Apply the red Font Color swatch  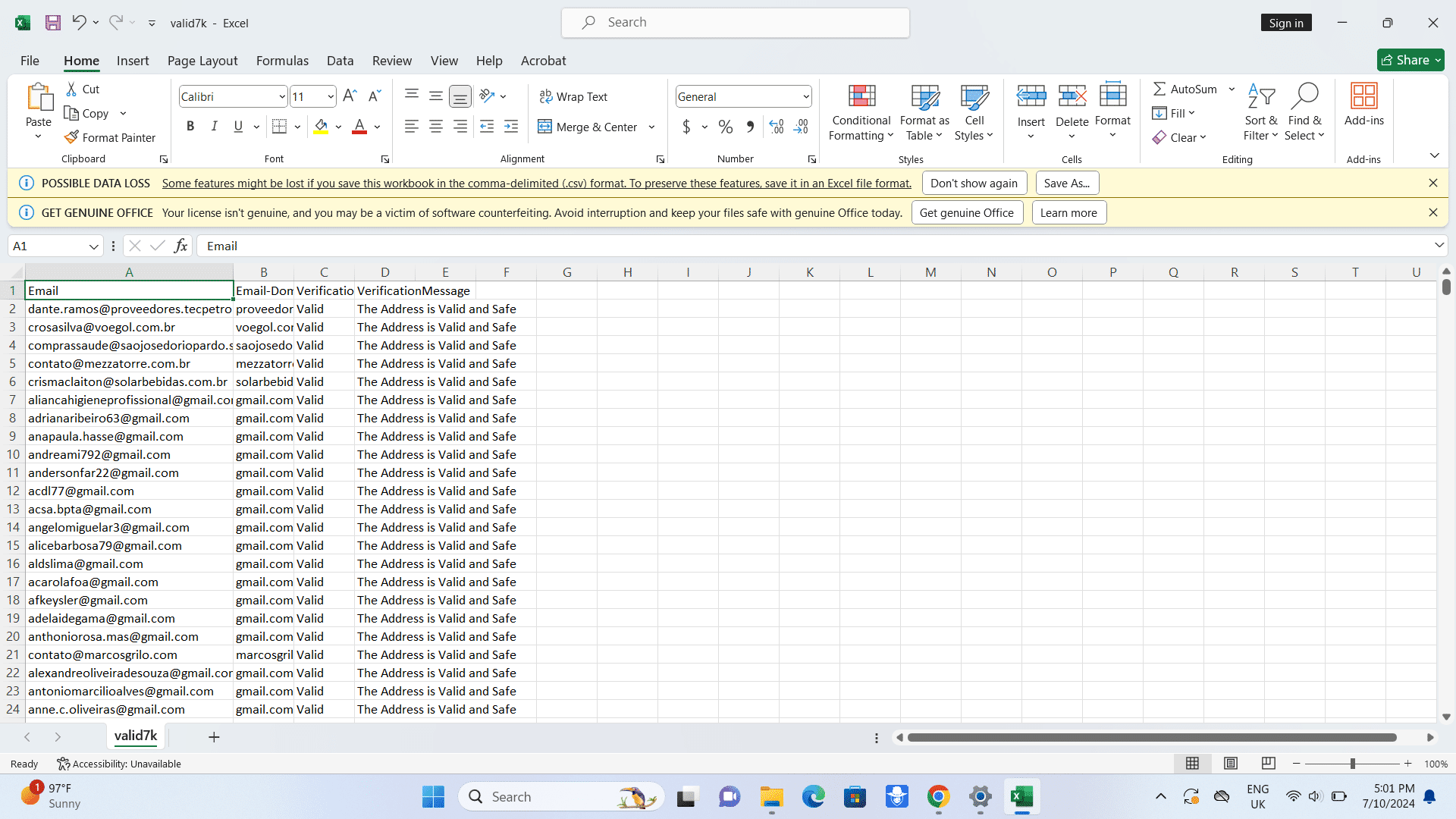pos(359,127)
